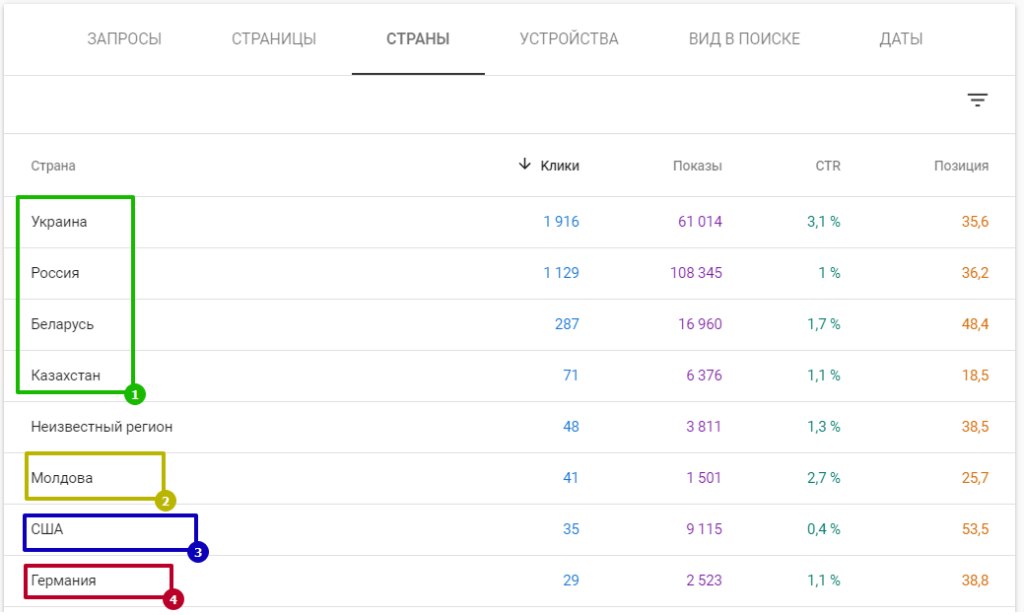Click the 71 clicks value
Image resolution: width=1024 pixels, height=615 pixels.
[x=571, y=375]
